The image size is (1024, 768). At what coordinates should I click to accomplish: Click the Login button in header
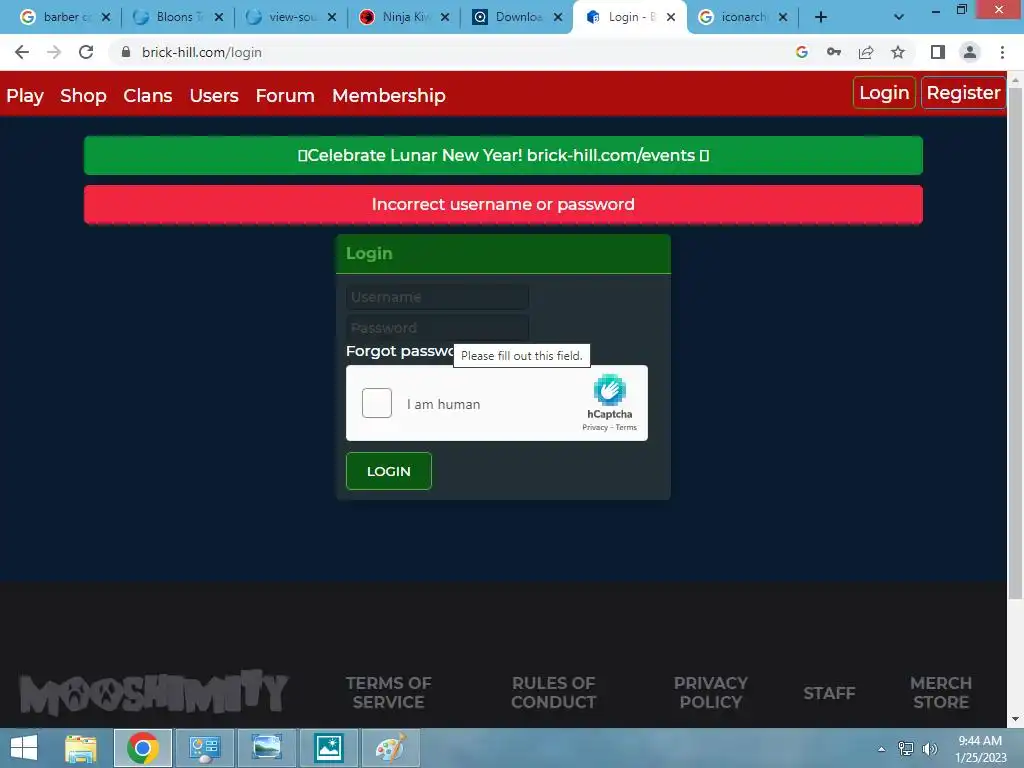click(x=884, y=93)
